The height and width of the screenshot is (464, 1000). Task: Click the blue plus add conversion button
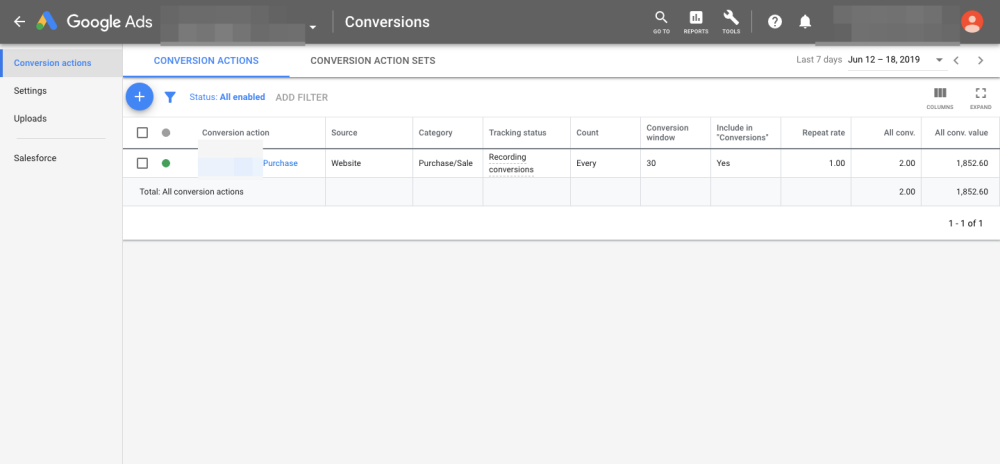click(x=139, y=97)
